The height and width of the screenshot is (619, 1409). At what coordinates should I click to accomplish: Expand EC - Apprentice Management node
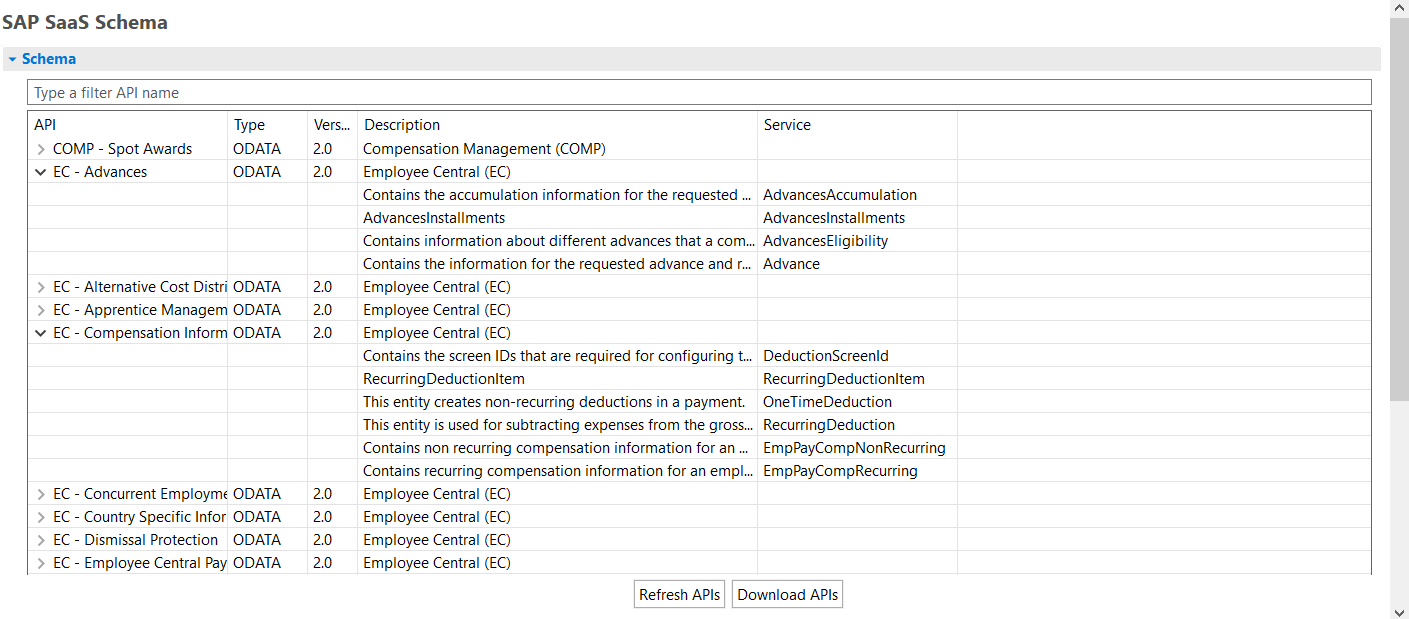[x=41, y=310]
